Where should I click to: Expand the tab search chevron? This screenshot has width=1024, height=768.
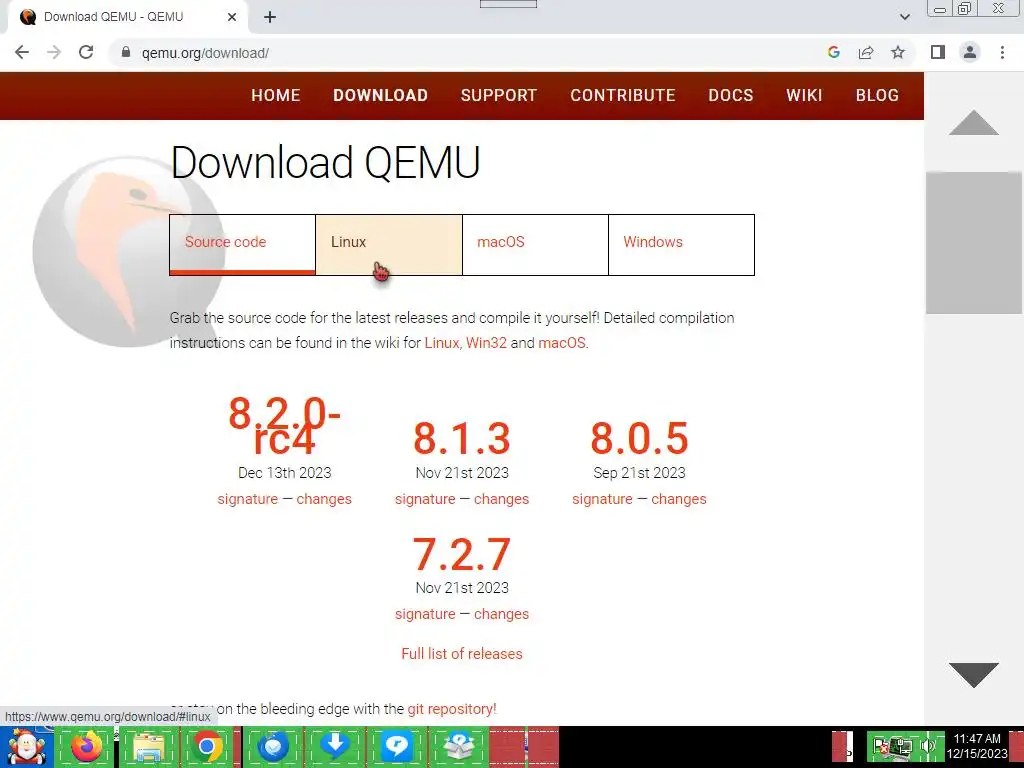(904, 17)
